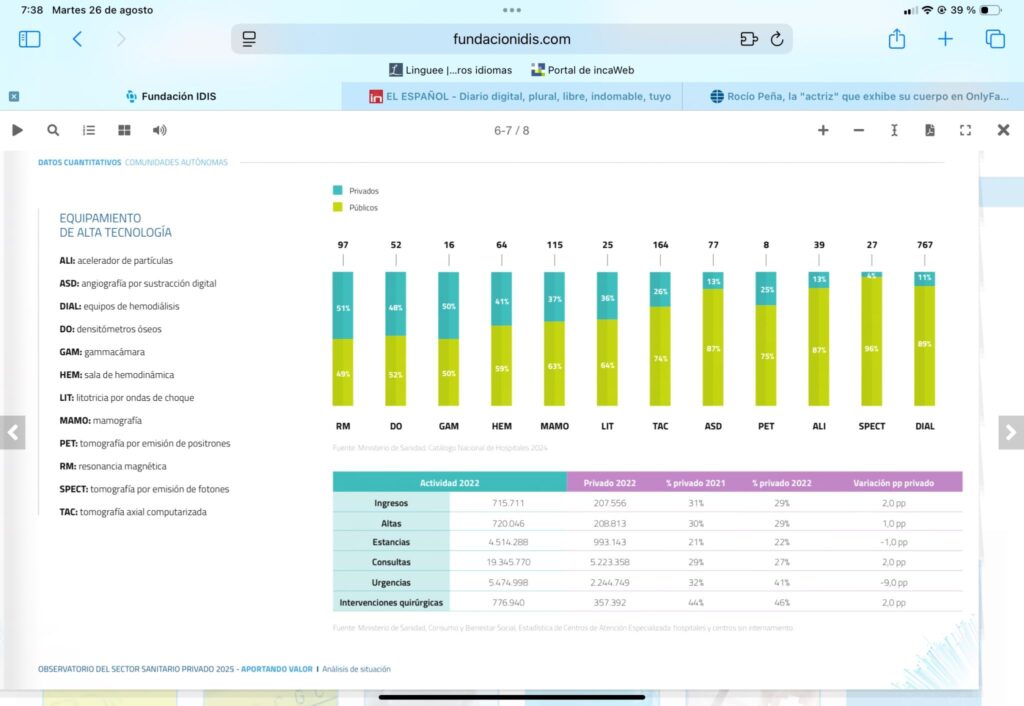Open page menu icon in address bar

(249, 39)
